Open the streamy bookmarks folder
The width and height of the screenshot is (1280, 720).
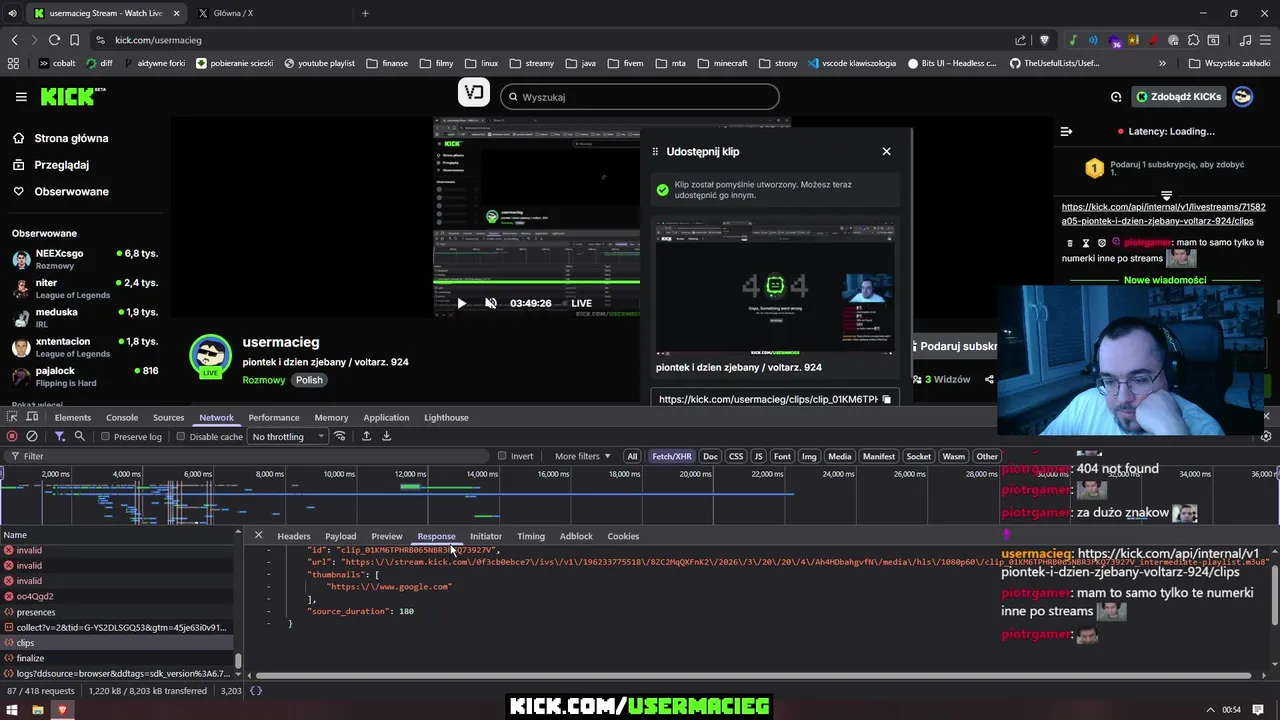(531, 63)
